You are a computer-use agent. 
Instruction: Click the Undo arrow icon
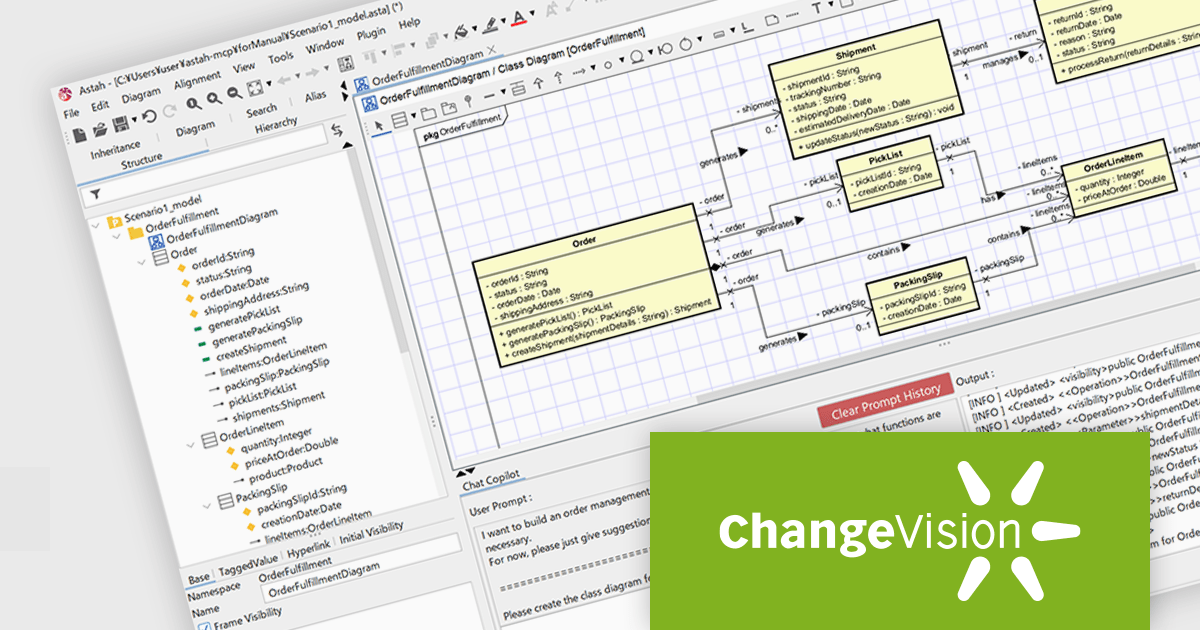(x=149, y=116)
